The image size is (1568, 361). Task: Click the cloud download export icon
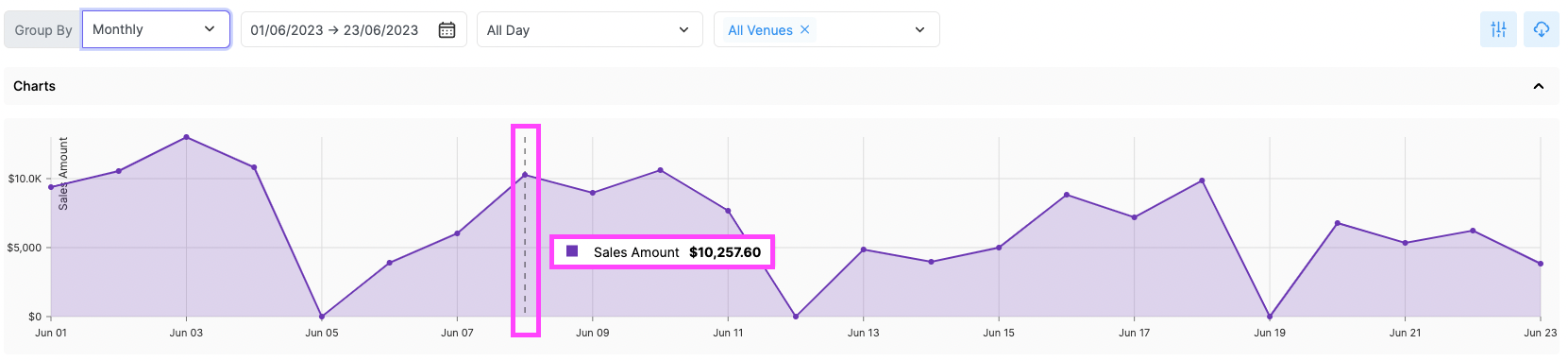pyautogui.click(x=1542, y=29)
